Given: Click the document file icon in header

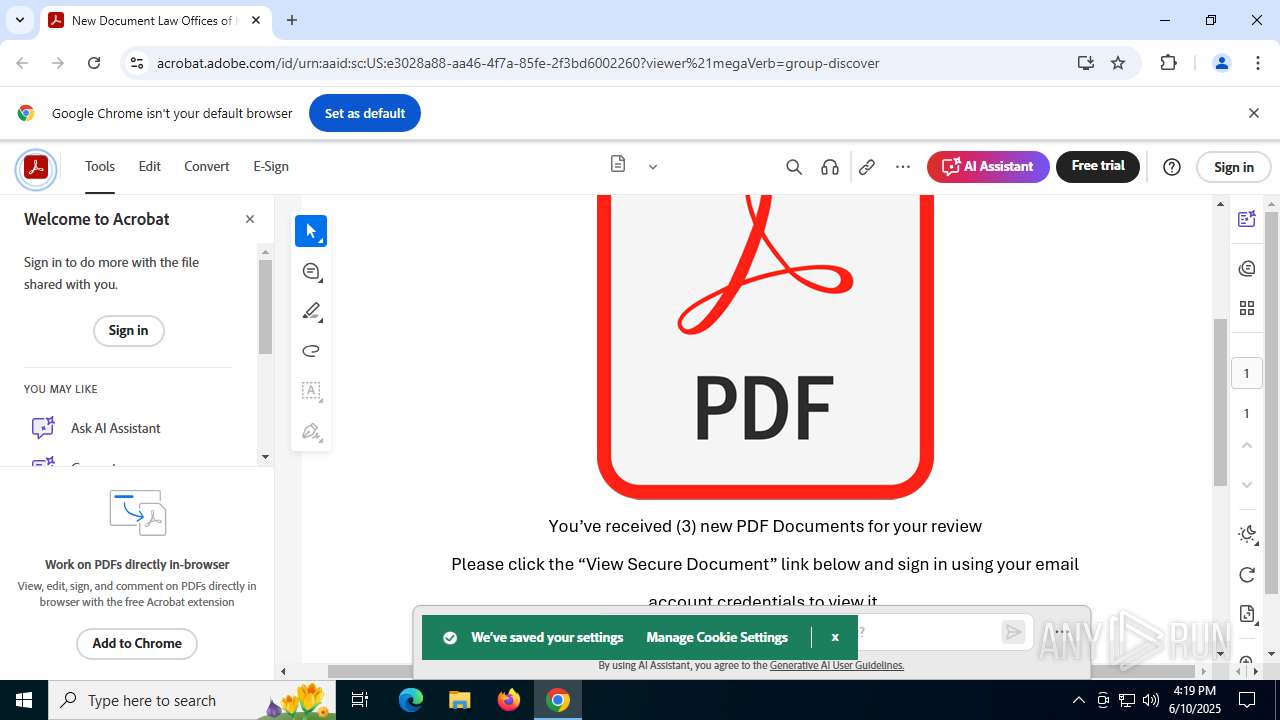Looking at the screenshot, I should coord(618,165).
